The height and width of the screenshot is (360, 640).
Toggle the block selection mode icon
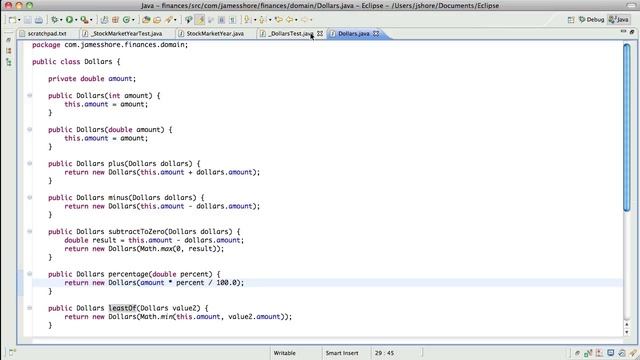(x=221, y=20)
